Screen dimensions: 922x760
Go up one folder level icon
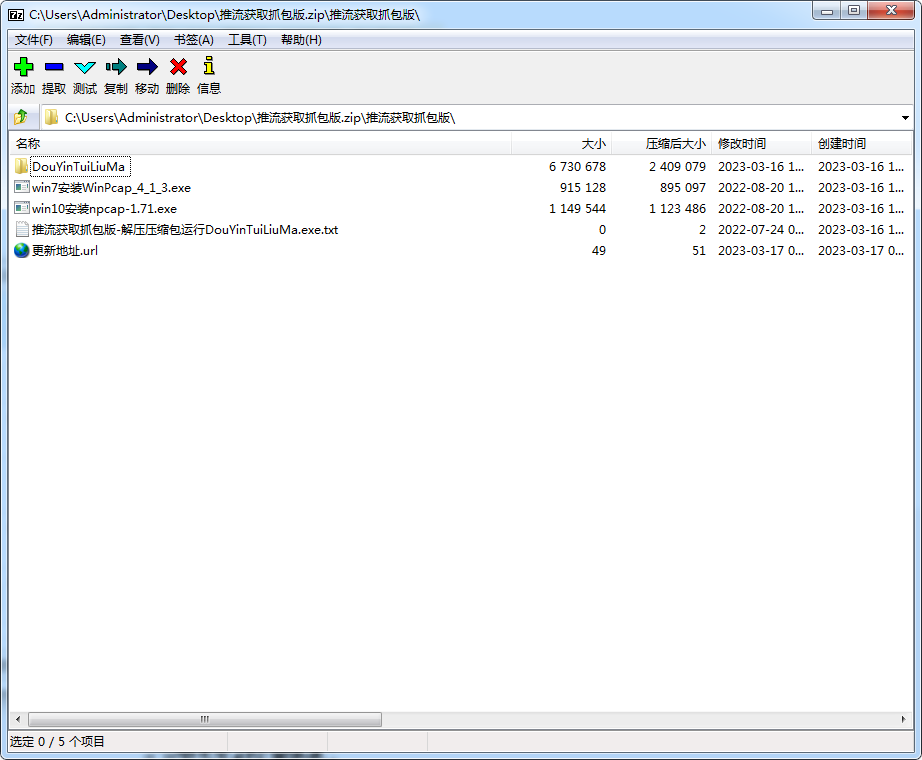pos(21,118)
